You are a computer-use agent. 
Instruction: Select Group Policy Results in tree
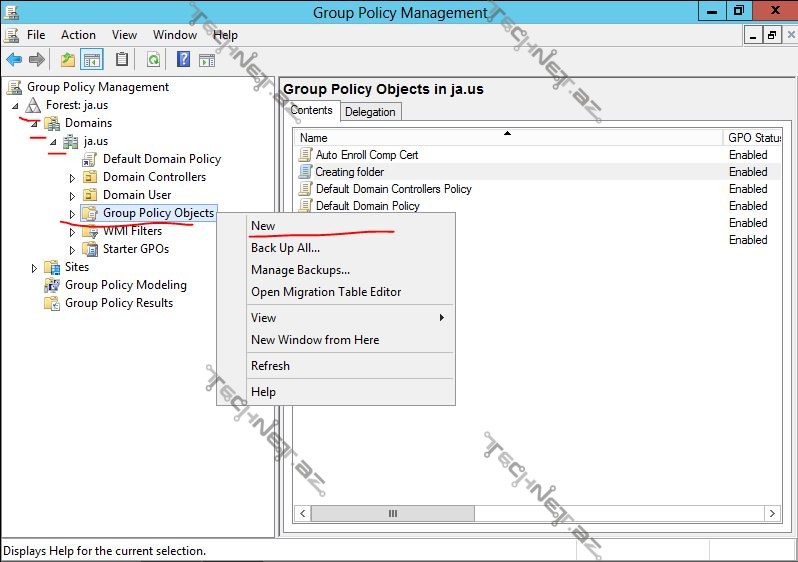coord(119,303)
